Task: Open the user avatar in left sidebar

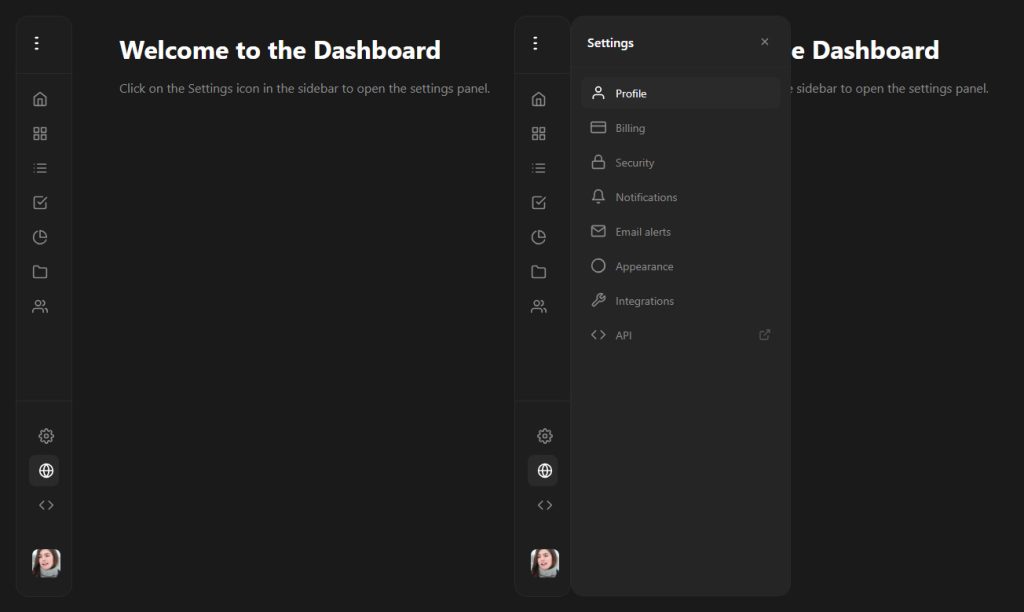Action: 46,562
